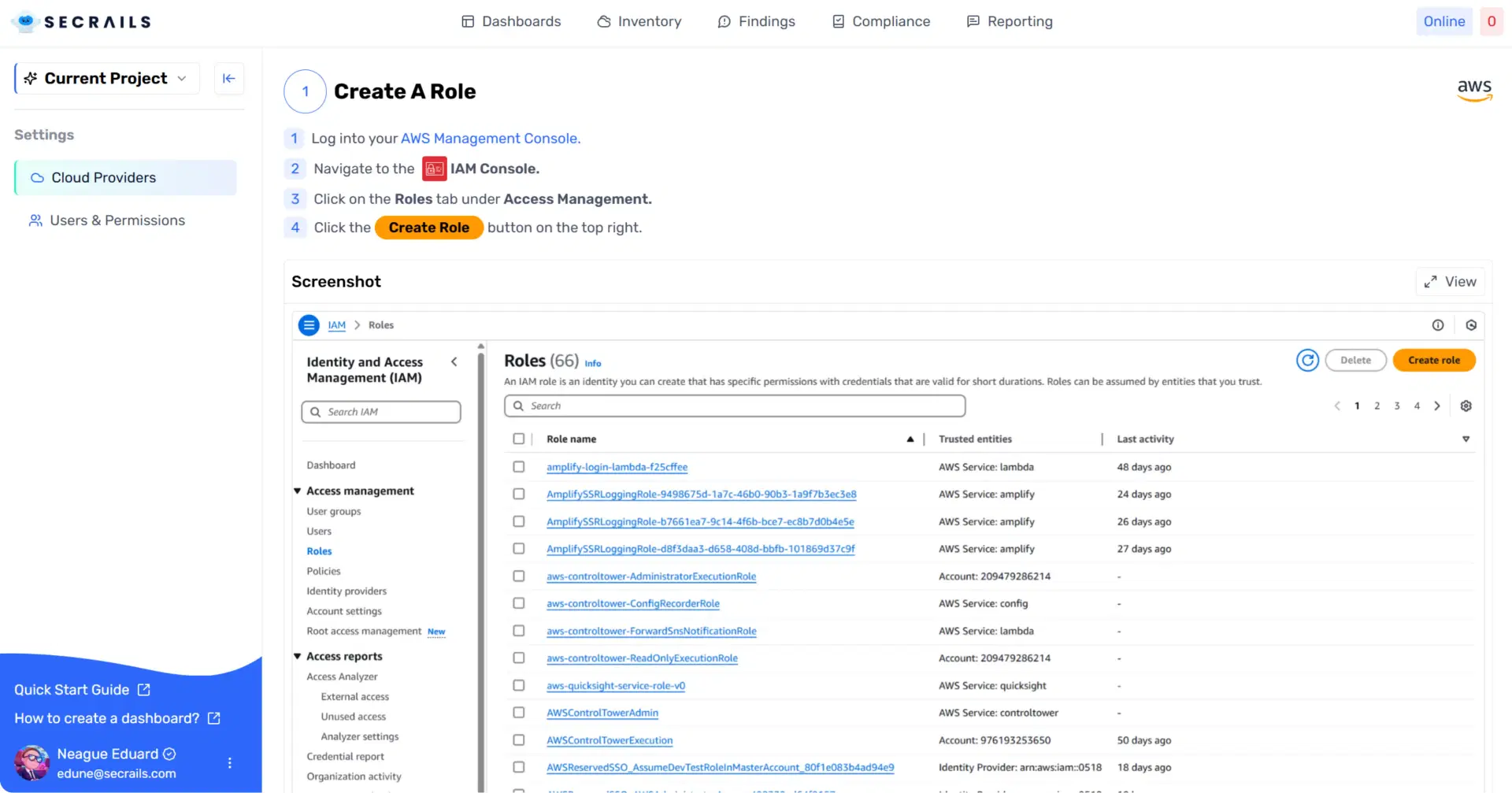Open the Inventory menu
The image size is (1512, 793).
639,21
